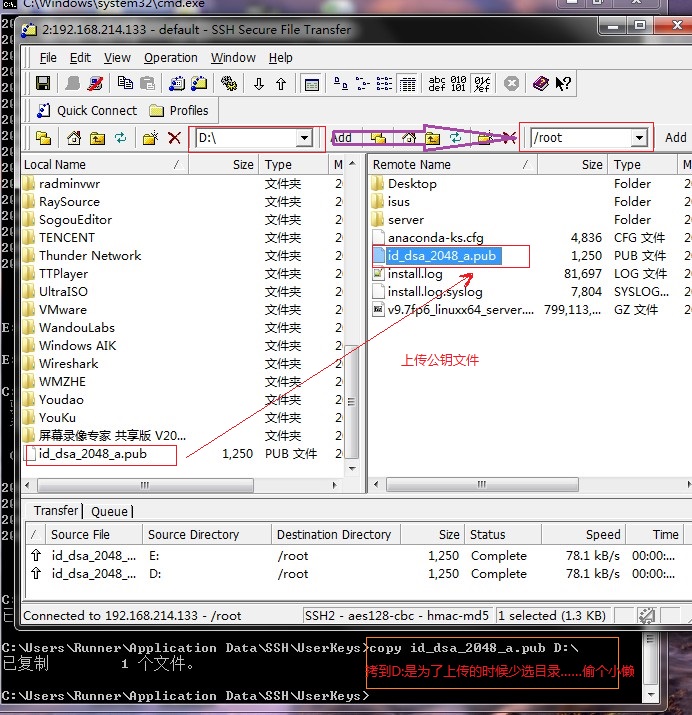
Task: Click the Disconnect toolbar icon
Action: pyautogui.click(x=95, y=83)
